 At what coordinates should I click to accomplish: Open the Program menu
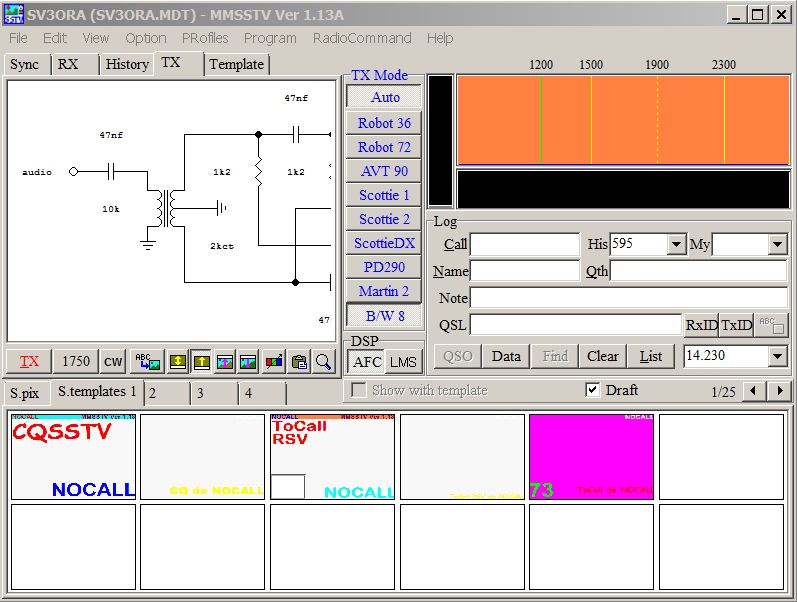pyautogui.click(x=270, y=38)
